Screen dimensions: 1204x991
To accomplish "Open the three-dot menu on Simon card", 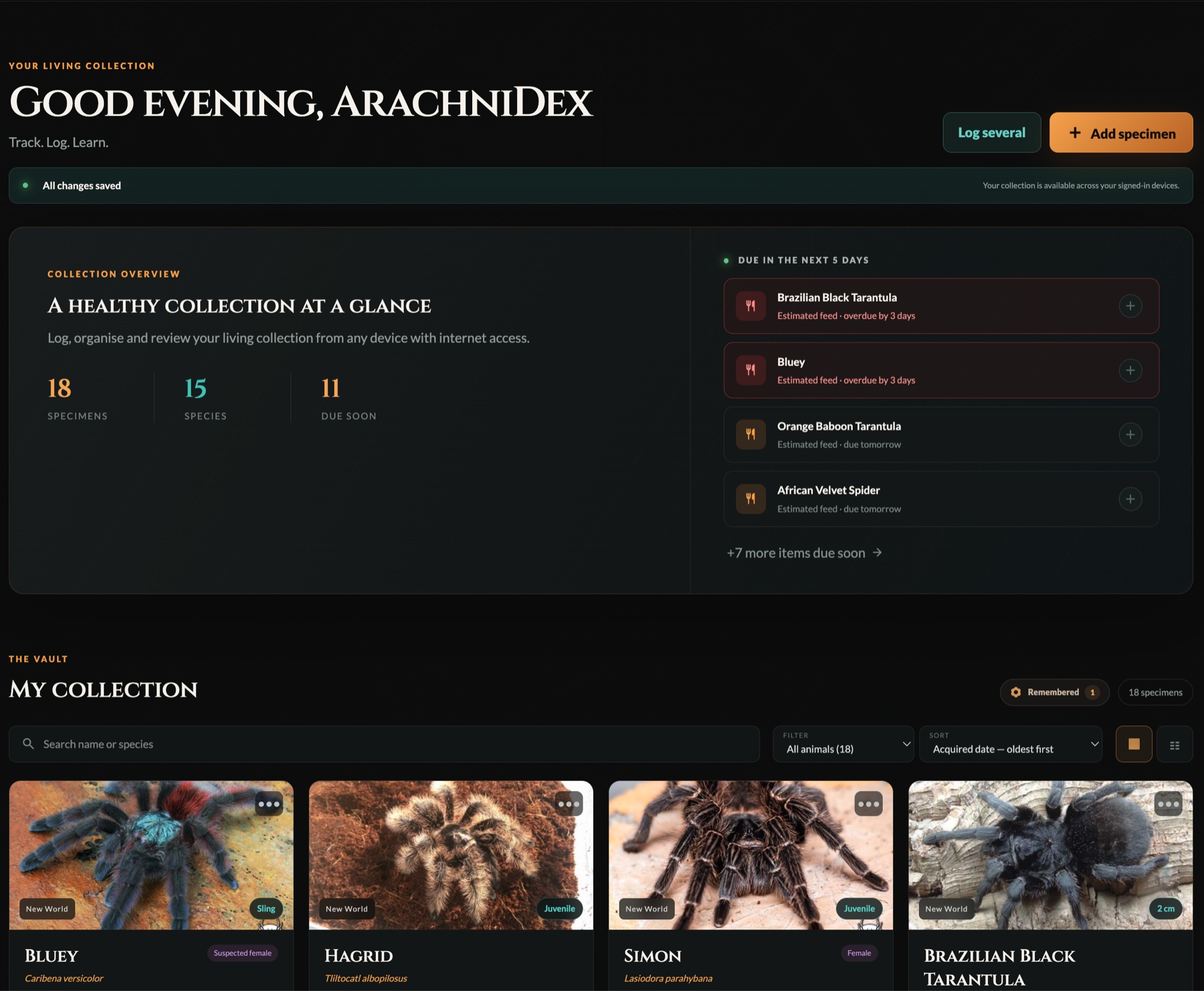I will click(868, 804).
